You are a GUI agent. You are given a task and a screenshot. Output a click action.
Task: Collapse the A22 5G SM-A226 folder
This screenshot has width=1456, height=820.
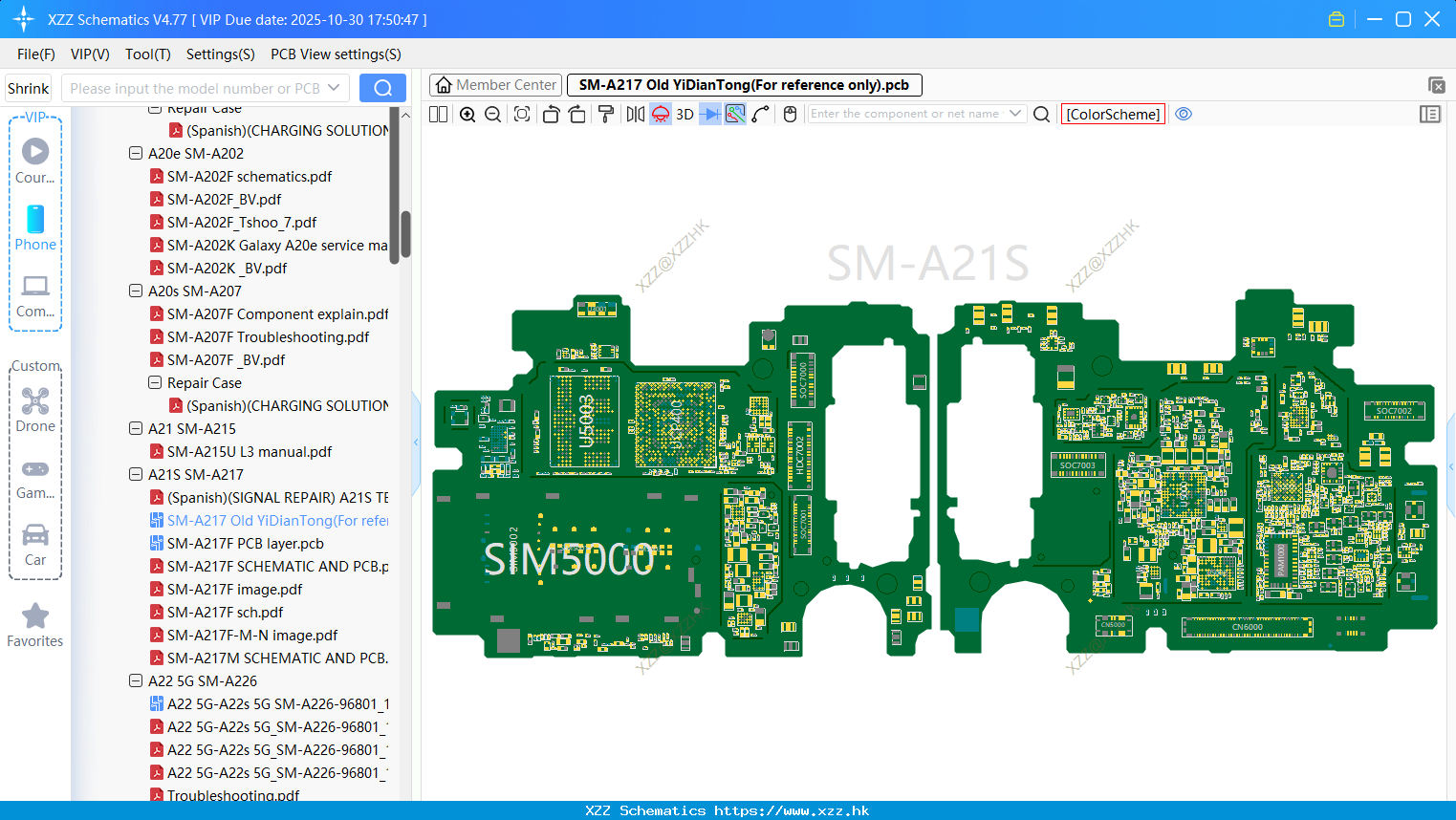[x=136, y=680]
